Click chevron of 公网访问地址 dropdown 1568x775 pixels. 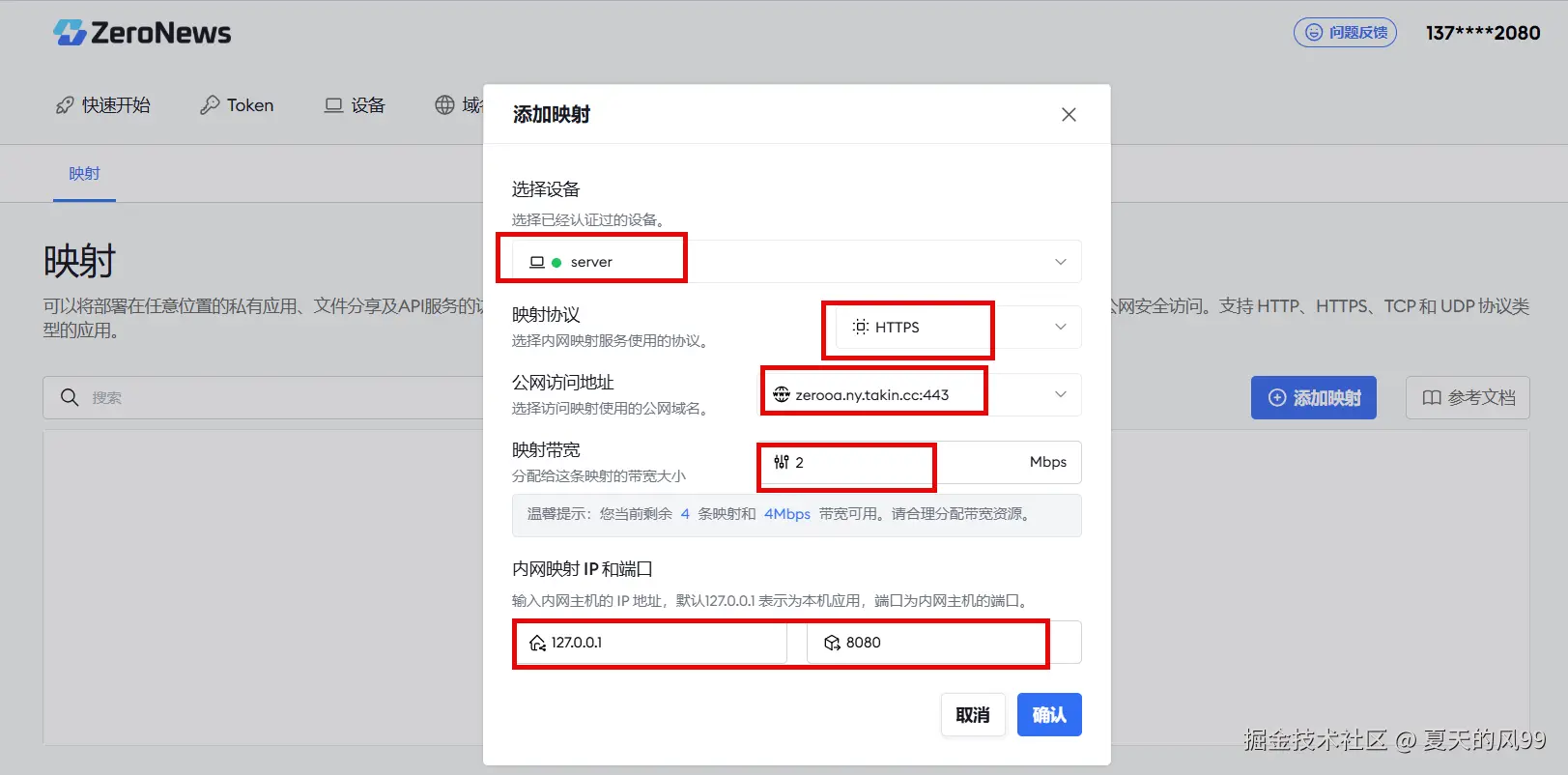[1061, 394]
